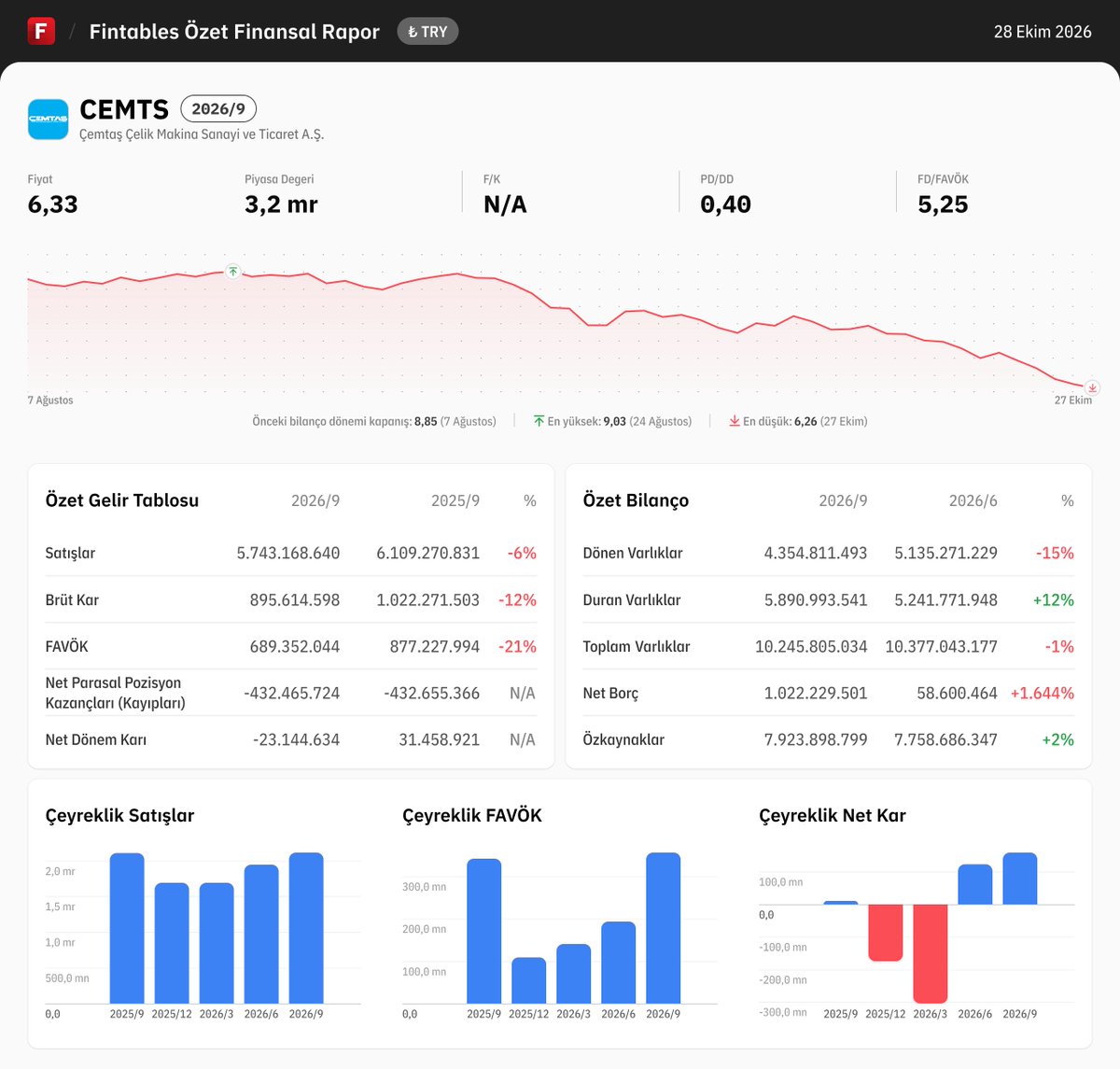This screenshot has width=1120, height=1069.
Task: Click the Çeyreklik Net Kar chart title
Action: coord(833,816)
